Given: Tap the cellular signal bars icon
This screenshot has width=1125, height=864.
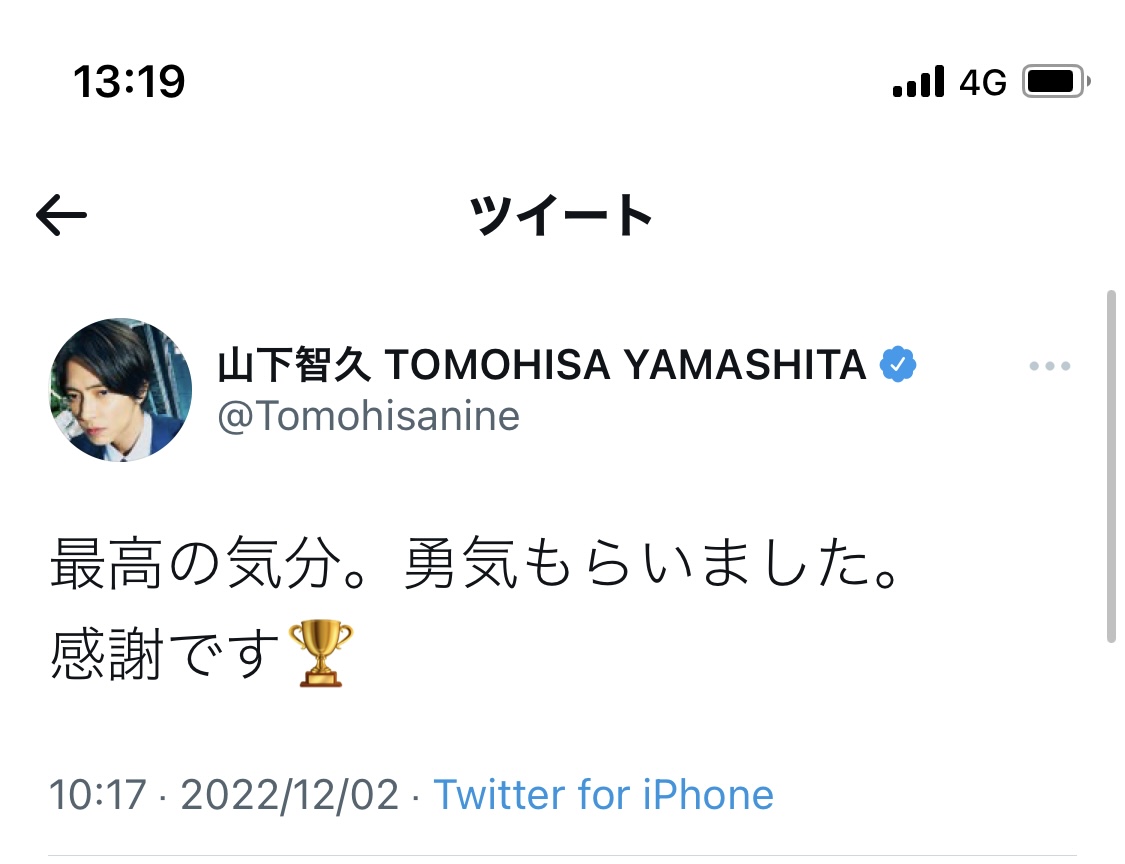Looking at the screenshot, I should point(918,82).
